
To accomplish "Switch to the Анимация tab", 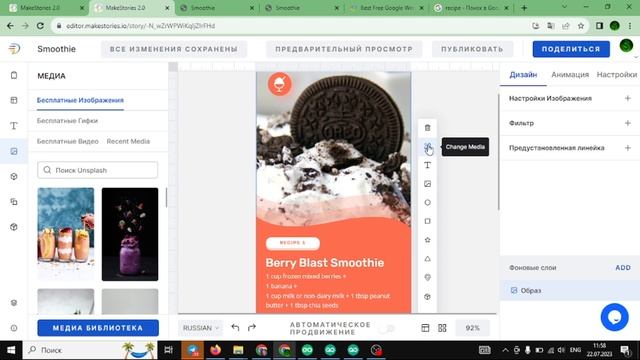I will tap(570, 75).
